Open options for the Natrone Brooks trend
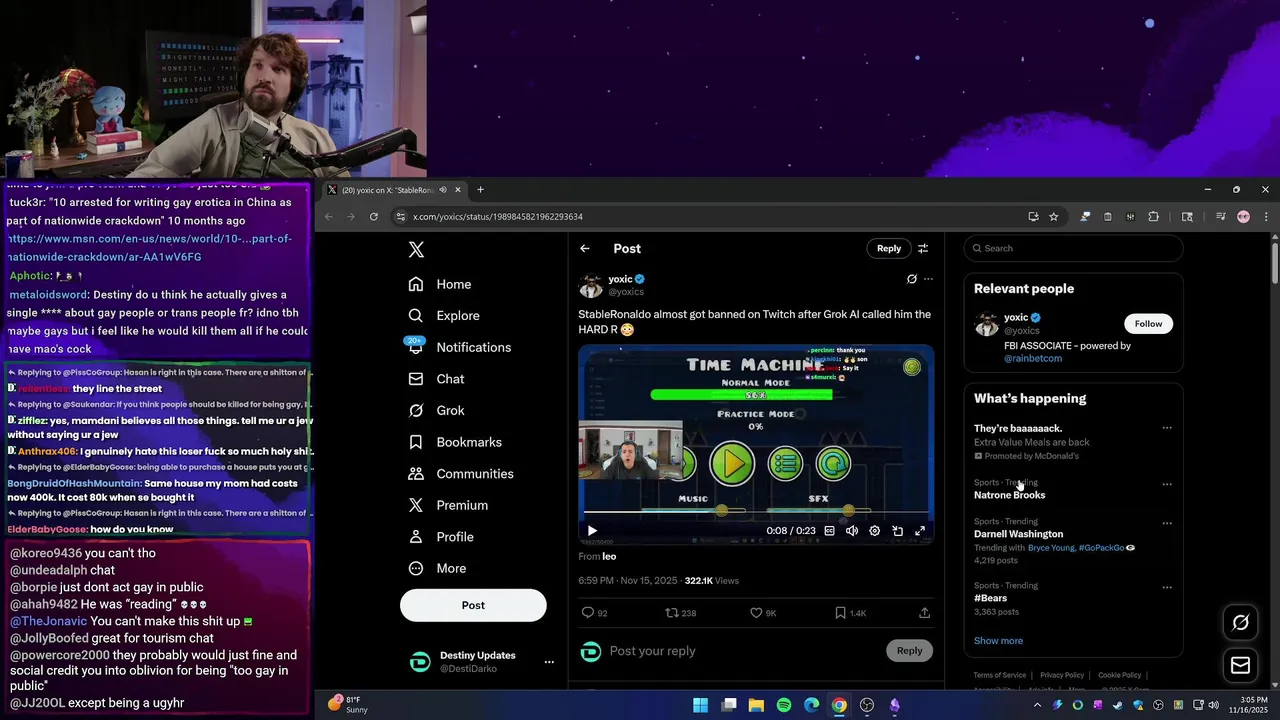 click(x=1166, y=484)
